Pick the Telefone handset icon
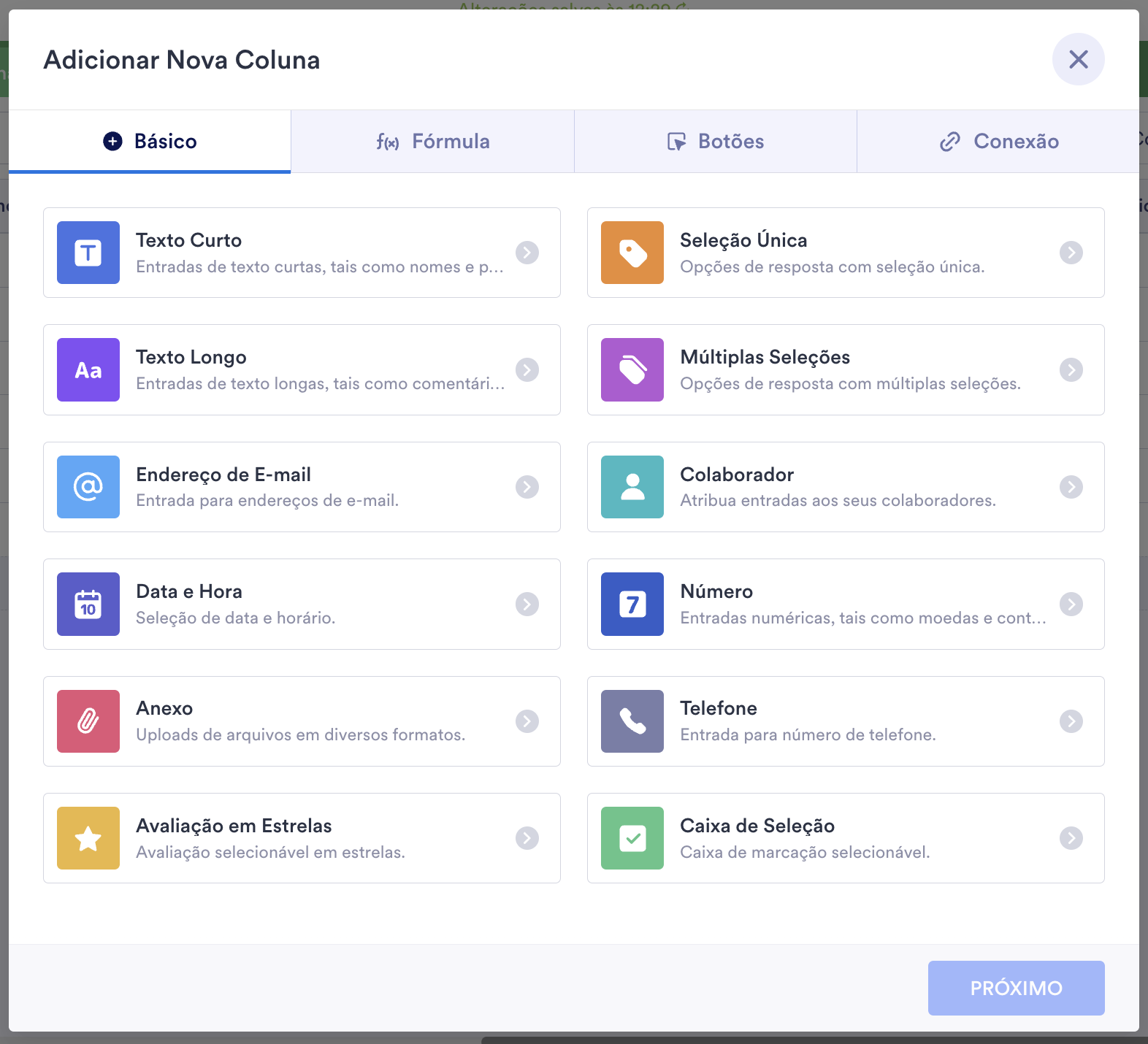 click(632, 721)
